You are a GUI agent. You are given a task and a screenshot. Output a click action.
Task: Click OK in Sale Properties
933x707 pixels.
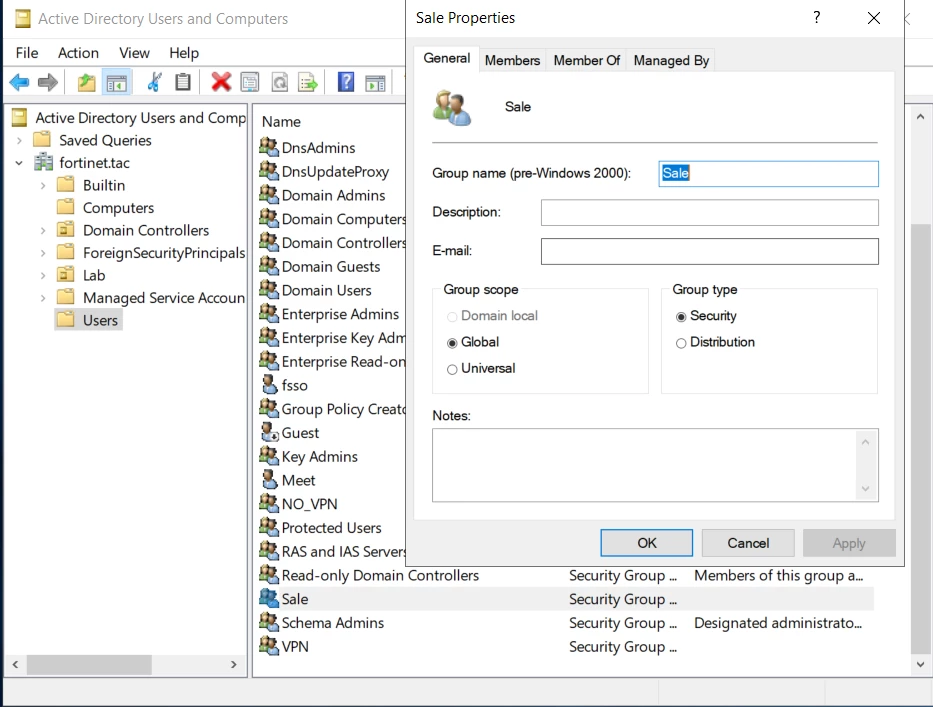(646, 543)
